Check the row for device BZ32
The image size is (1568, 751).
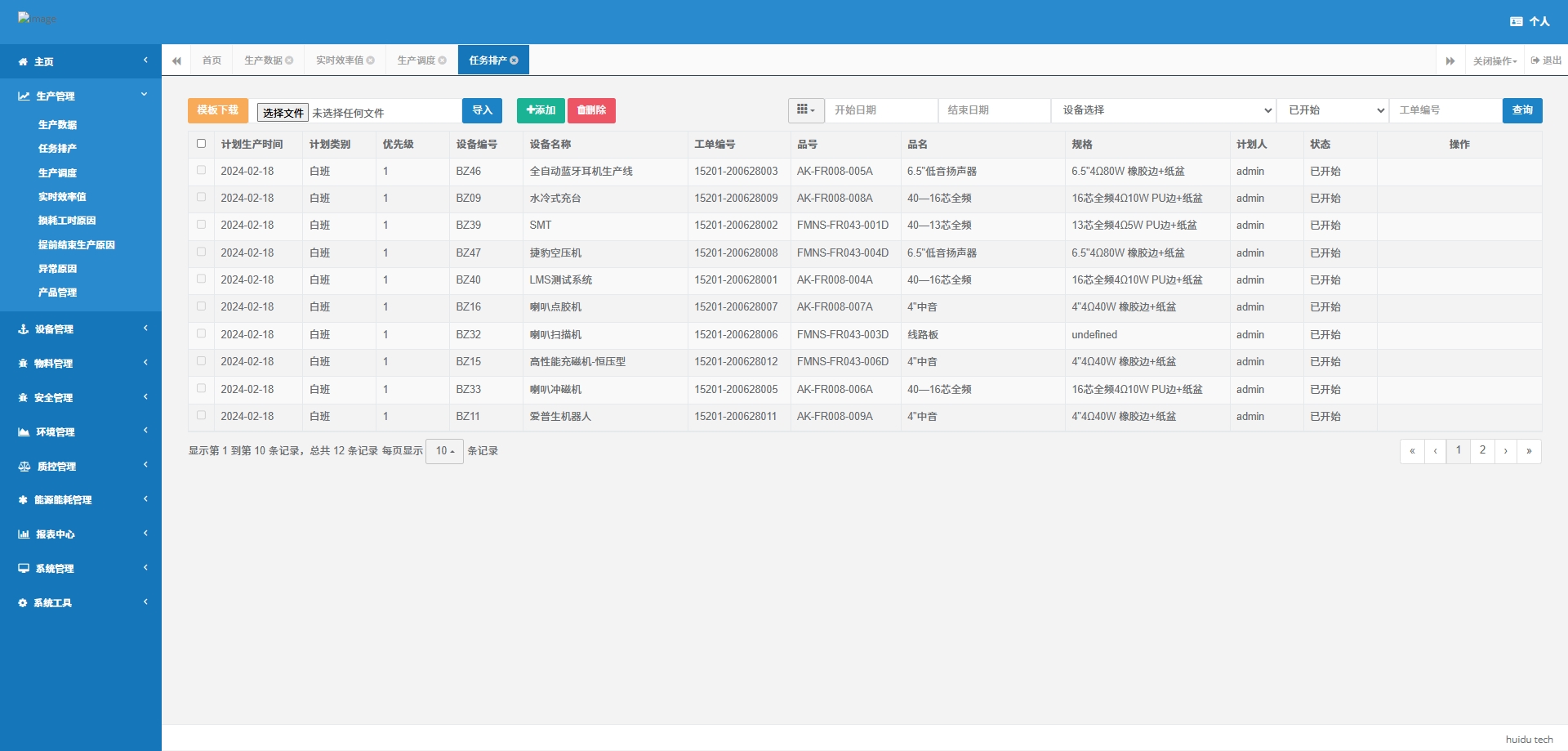201,334
